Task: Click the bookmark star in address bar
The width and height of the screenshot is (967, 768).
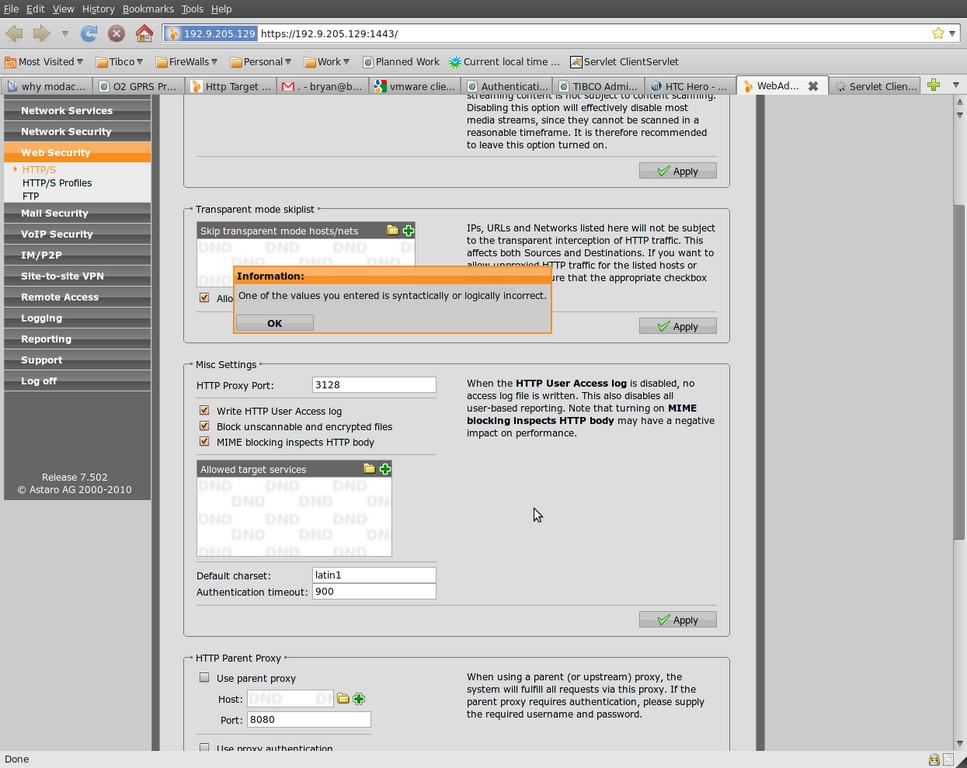Action: [937, 33]
